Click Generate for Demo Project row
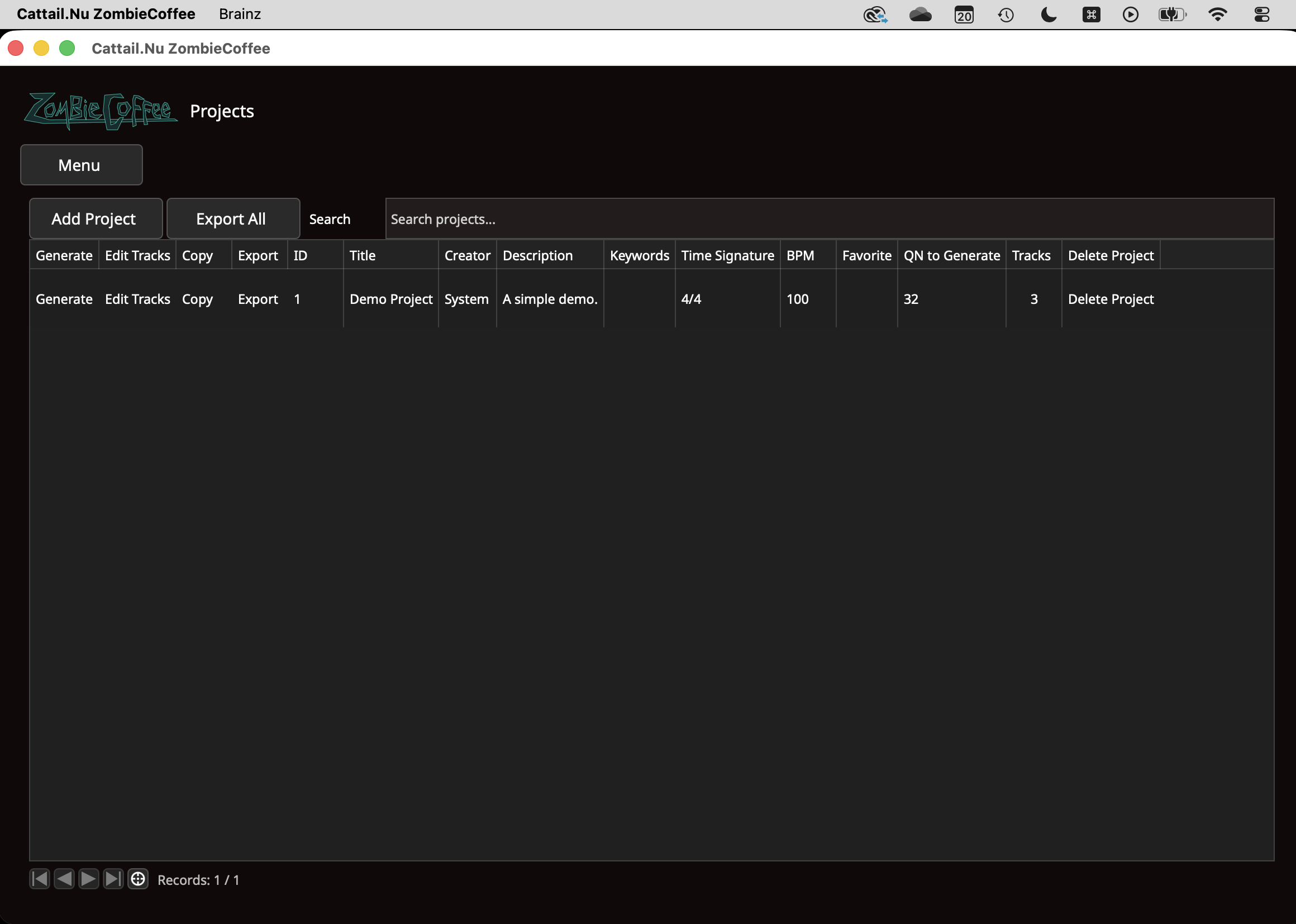 [64, 299]
